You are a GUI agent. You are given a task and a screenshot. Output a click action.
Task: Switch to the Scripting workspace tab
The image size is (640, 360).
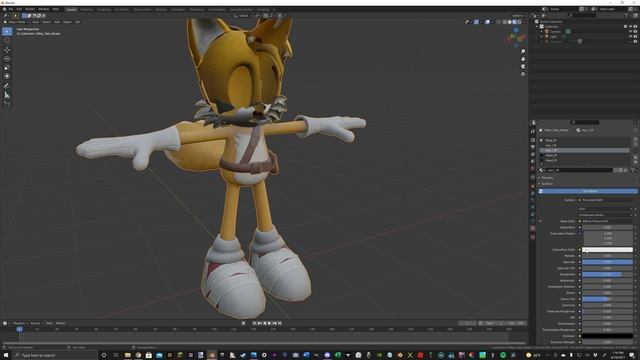[x=263, y=9]
